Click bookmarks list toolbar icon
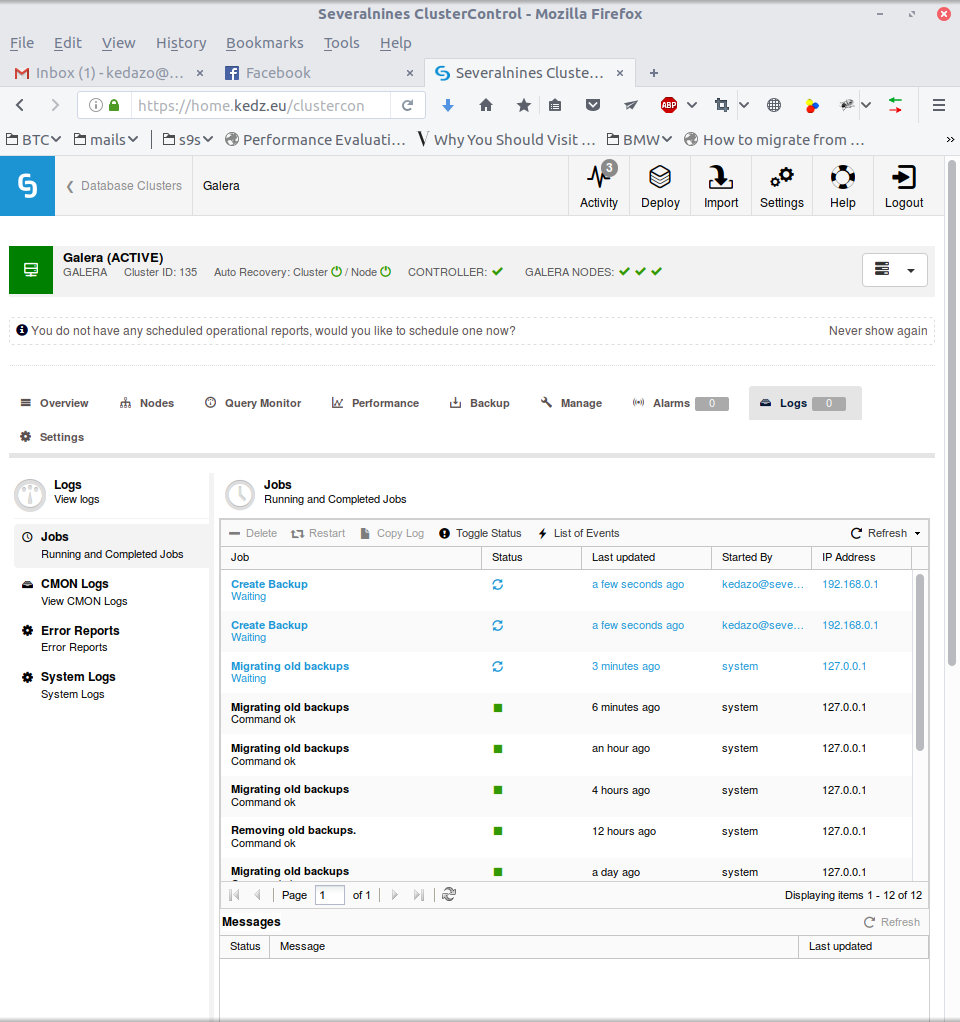Viewport: 960px width, 1022px height. pos(555,105)
